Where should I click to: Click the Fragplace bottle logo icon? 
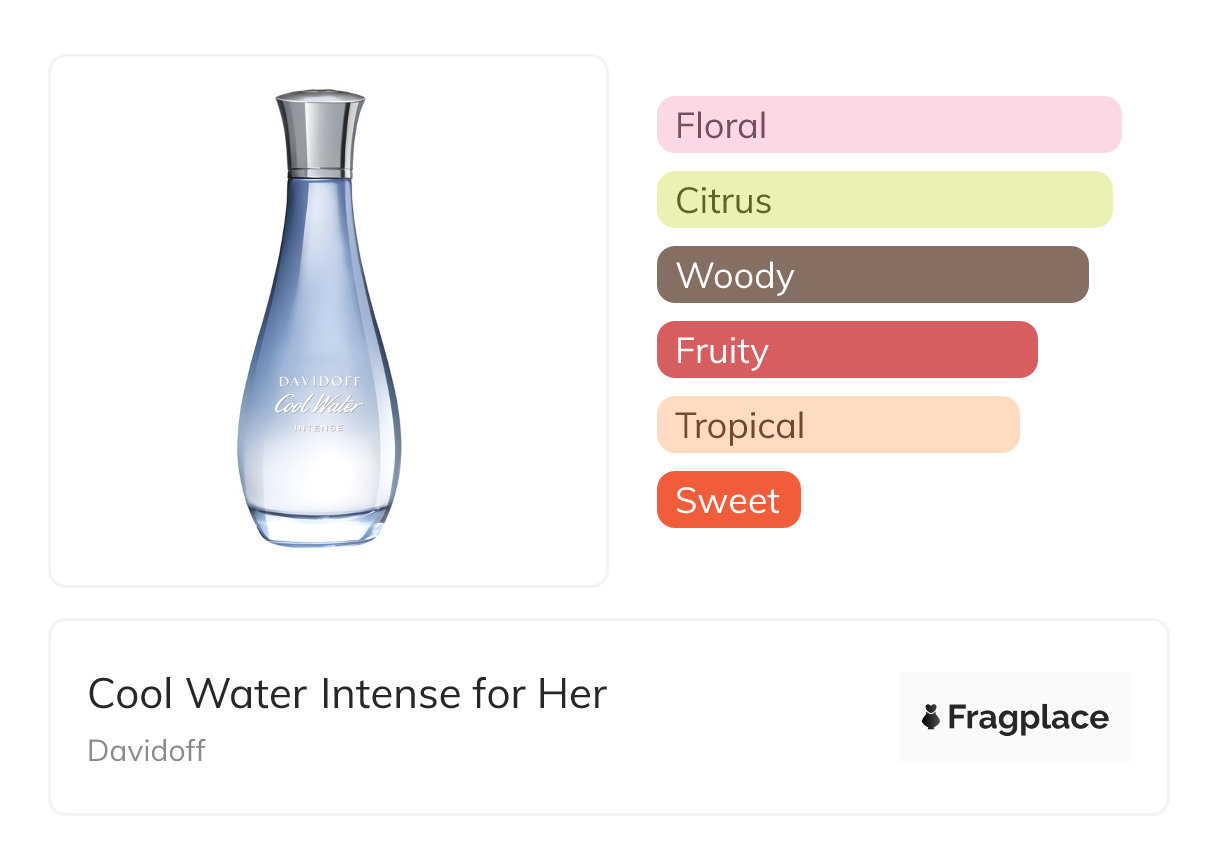click(x=931, y=718)
